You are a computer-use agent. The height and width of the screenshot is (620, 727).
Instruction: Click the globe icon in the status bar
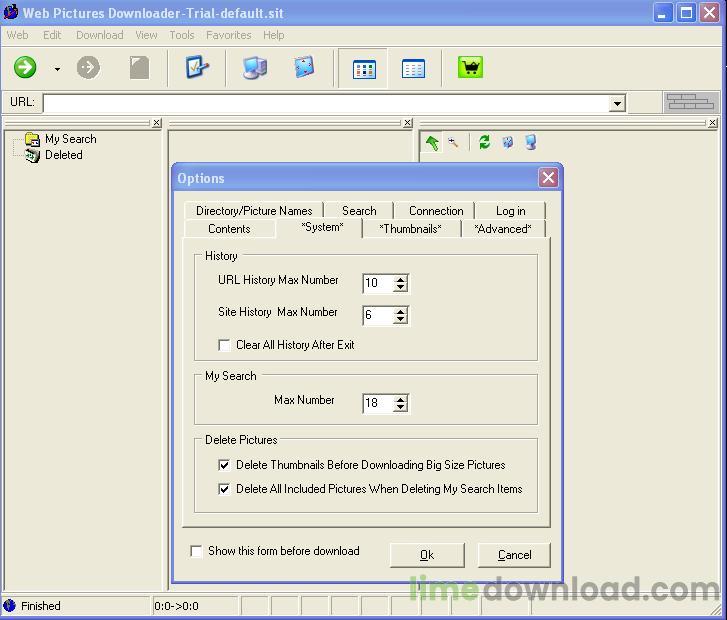pyautogui.click(x=9, y=606)
